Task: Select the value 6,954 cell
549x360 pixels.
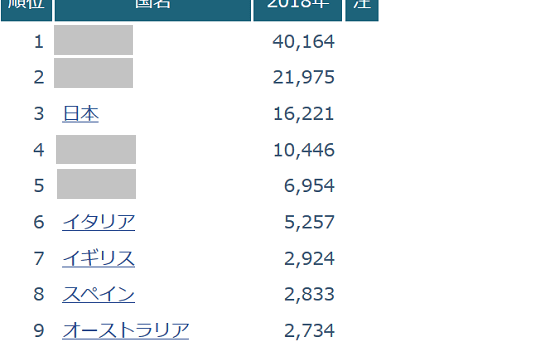Action: pos(309,186)
